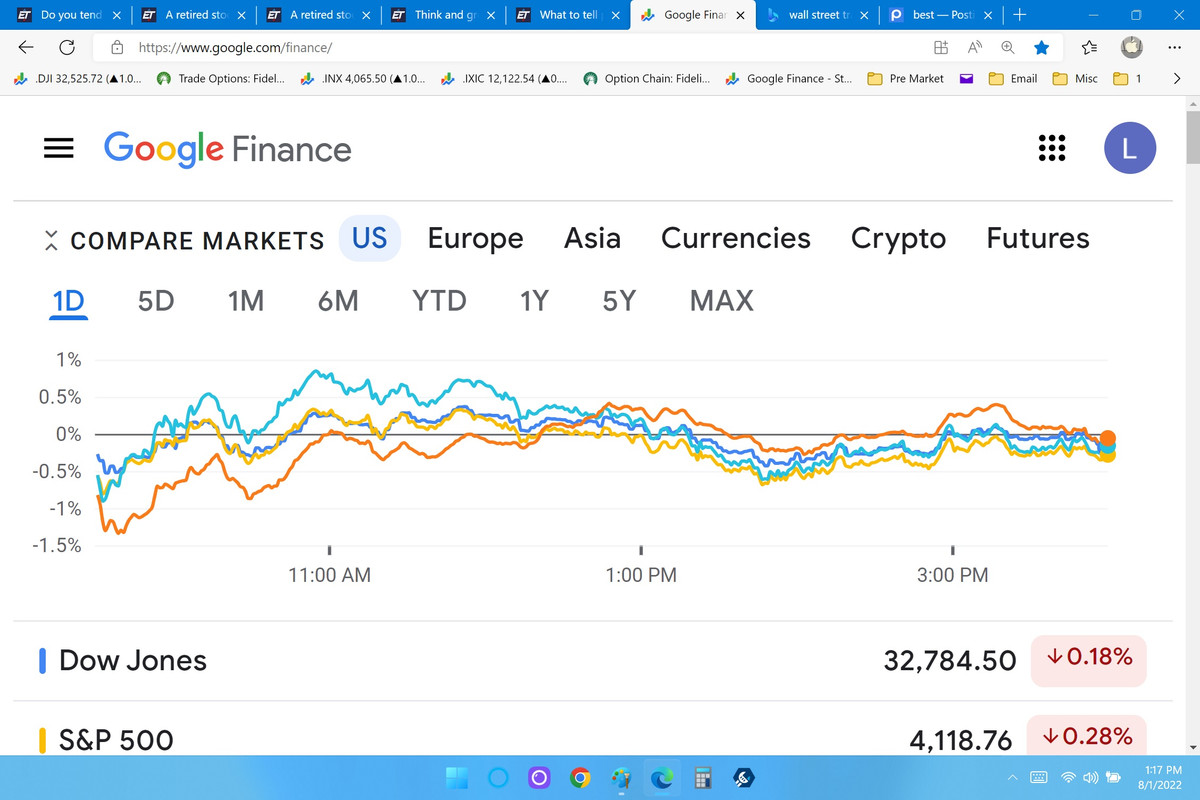This screenshot has height=800, width=1200.
Task: Open Edge Settings and more menu
Action: click(1173, 47)
